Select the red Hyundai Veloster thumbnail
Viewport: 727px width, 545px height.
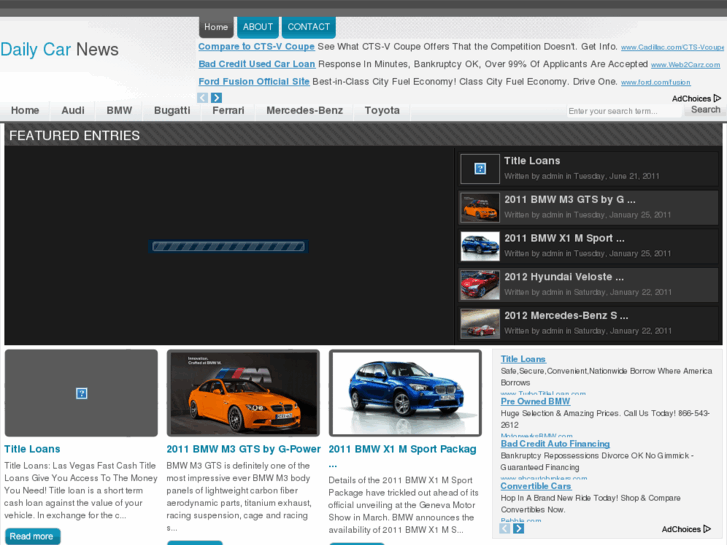click(479, 285)
